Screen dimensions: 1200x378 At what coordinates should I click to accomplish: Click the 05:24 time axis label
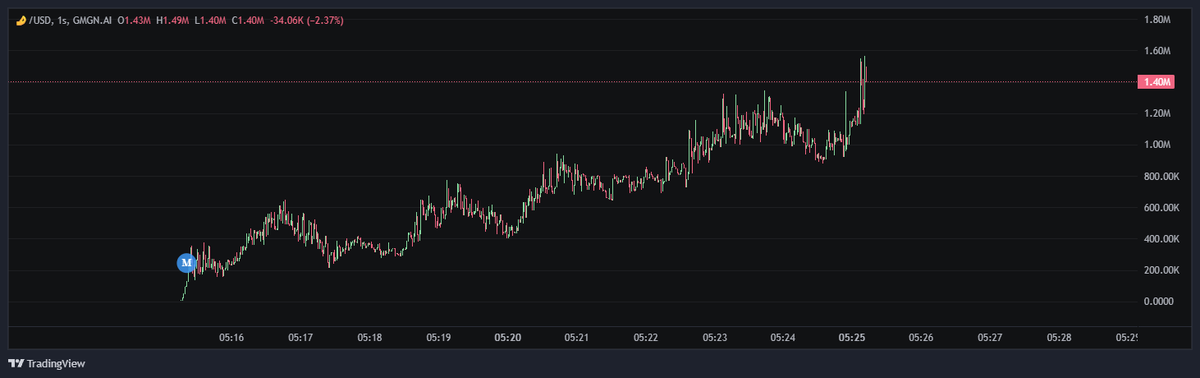coord(784,338)
